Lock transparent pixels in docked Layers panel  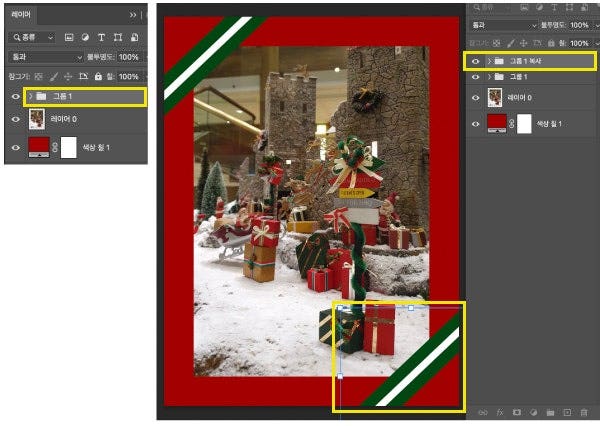496,43
